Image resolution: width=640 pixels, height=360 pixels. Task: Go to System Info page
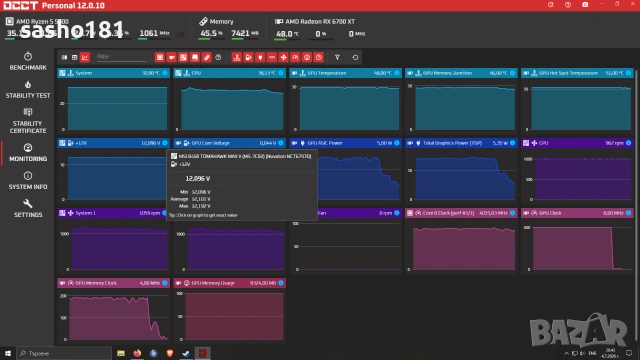coord(28,180)
